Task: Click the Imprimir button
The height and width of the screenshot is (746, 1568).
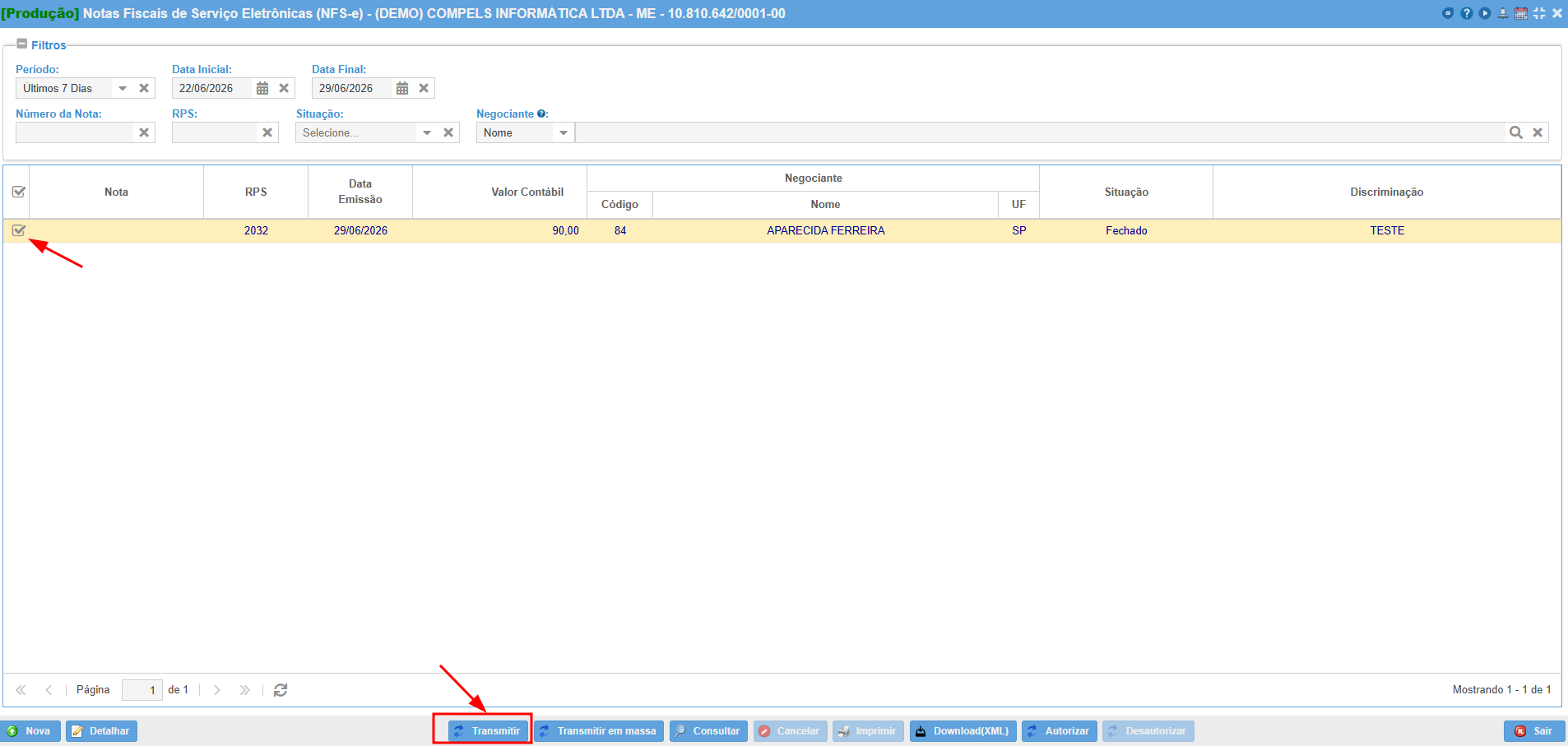Action: (868, 731)
